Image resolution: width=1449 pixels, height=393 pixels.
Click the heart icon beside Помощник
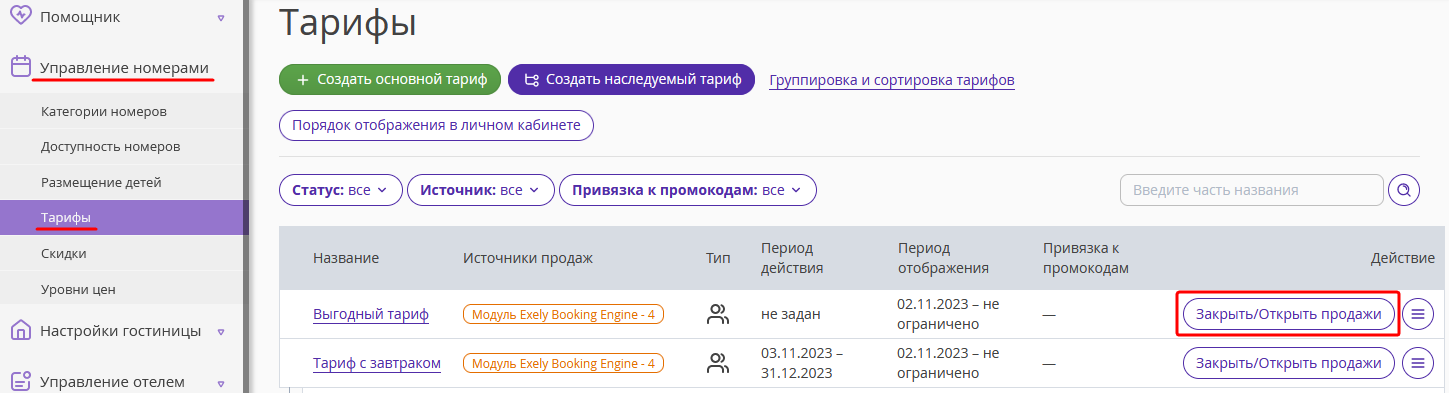click(21, 16)
